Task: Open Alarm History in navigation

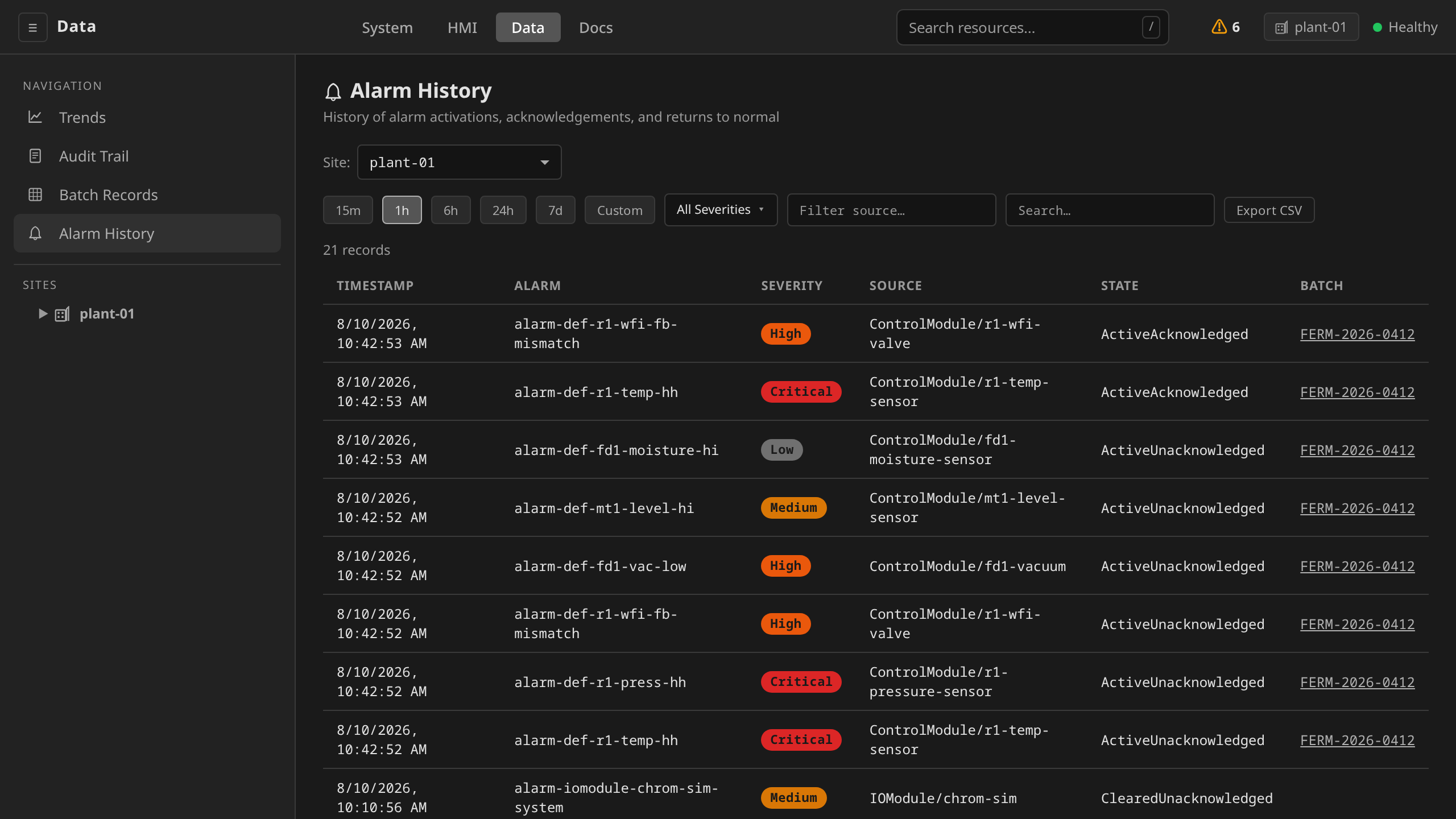Action: (x=147, y=233)
